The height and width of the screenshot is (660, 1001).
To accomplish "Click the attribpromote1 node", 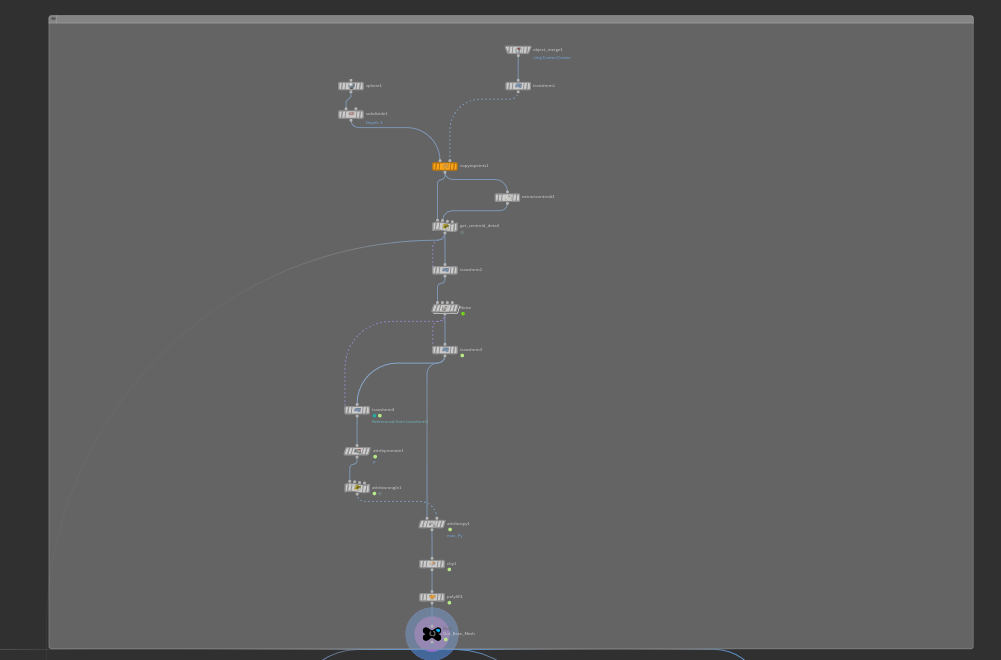I will [x=357, y=451].
